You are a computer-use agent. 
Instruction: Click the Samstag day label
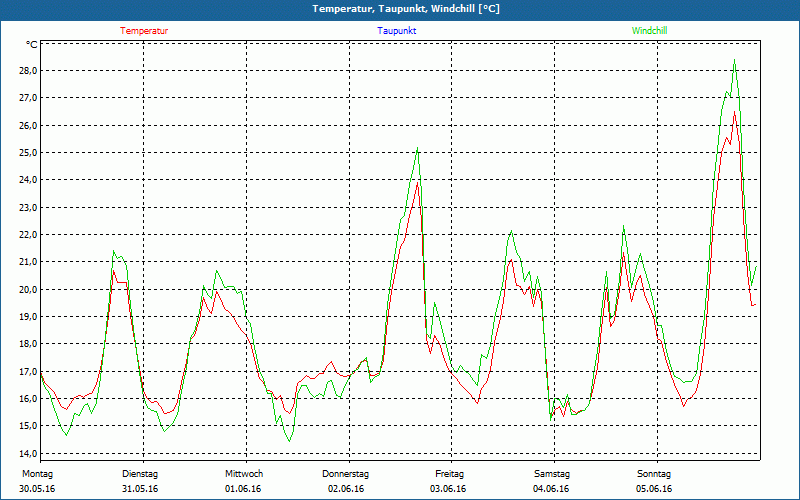(x=552, y=474)
